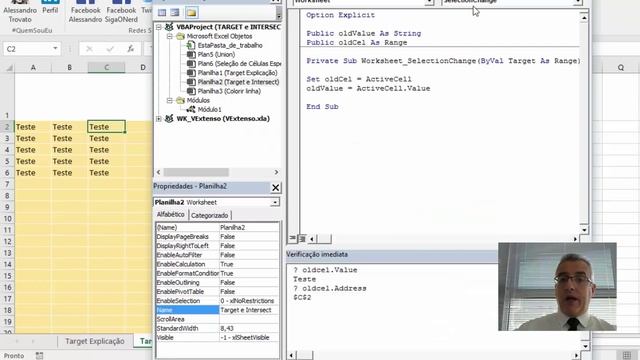
Task: Click StandardWidth value 8,43
Action: click(x=249, y=329)
